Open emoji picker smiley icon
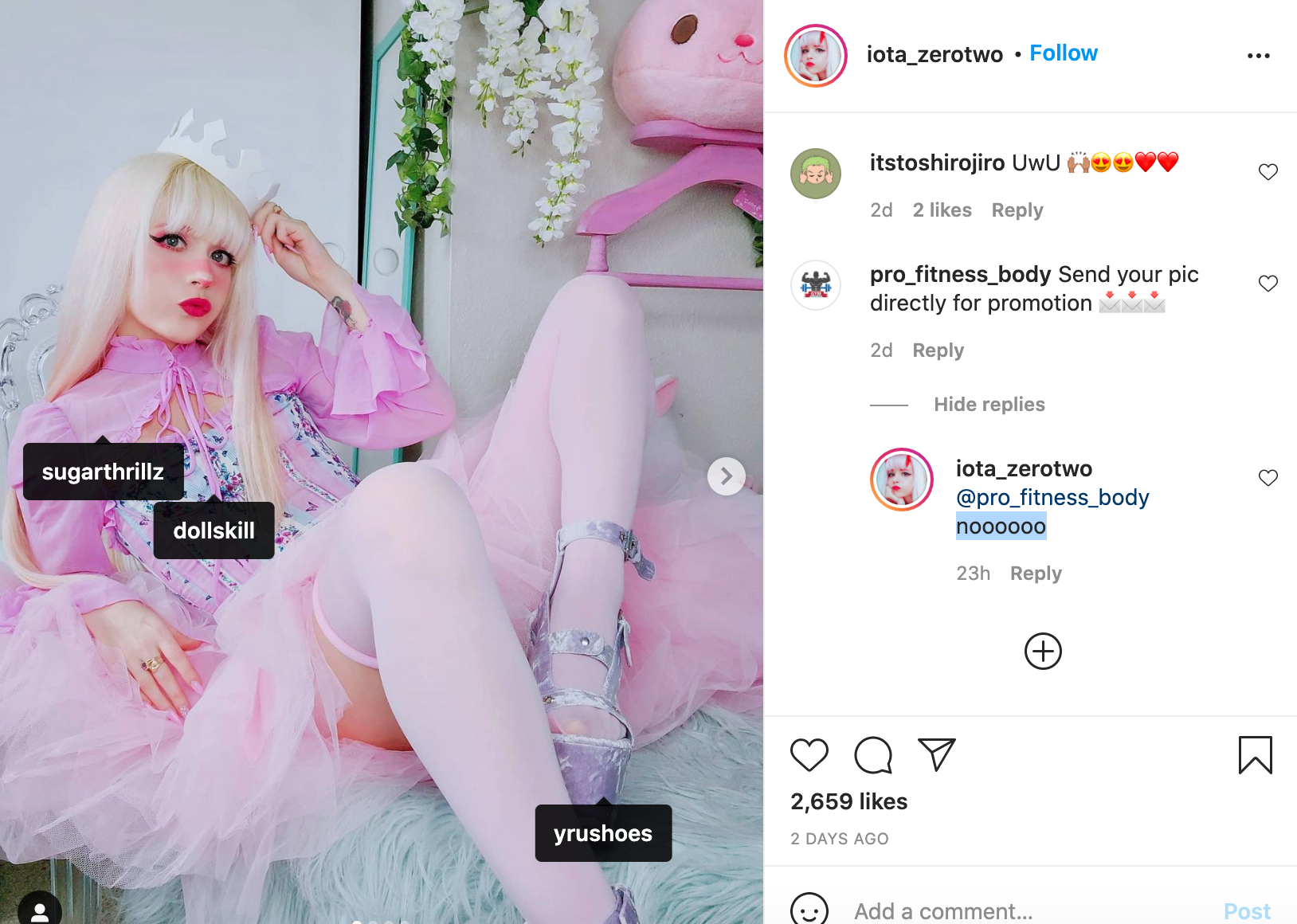Screen dimensions: 1297x924 (x=809, y=910)
